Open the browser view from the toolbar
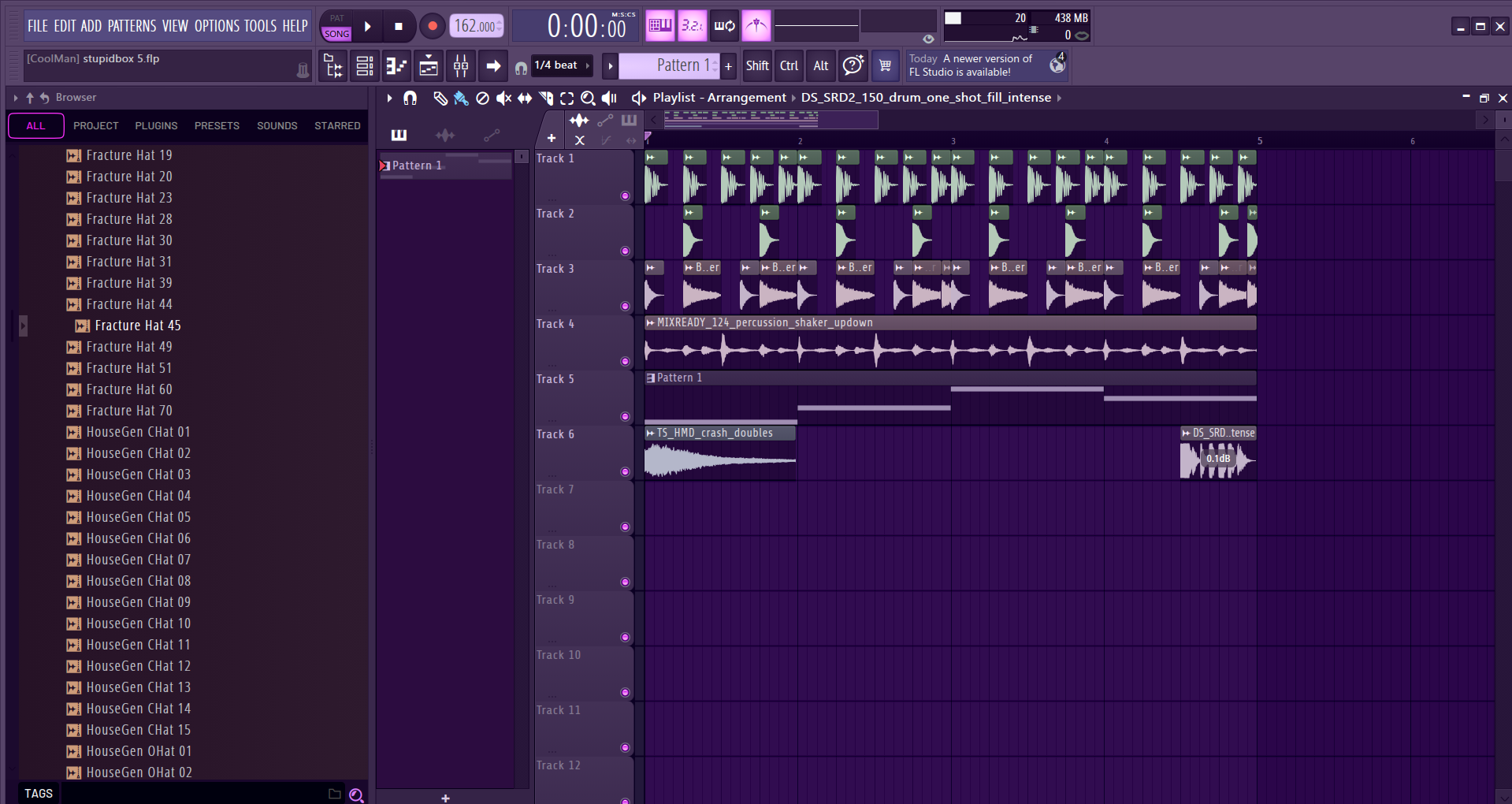The height and width of the screenshot is (804, 1512). pos(333,66)
